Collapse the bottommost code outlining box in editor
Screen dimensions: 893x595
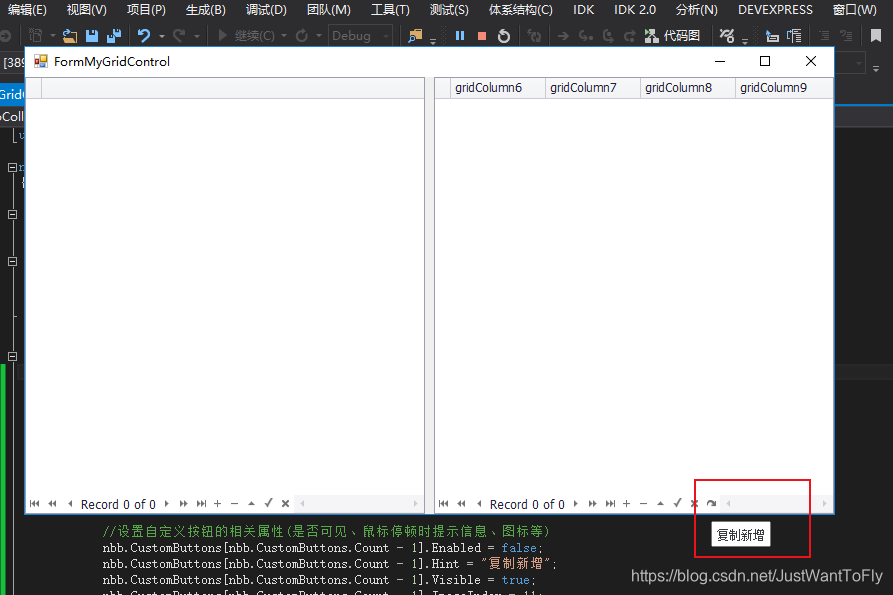click(12, 356)
